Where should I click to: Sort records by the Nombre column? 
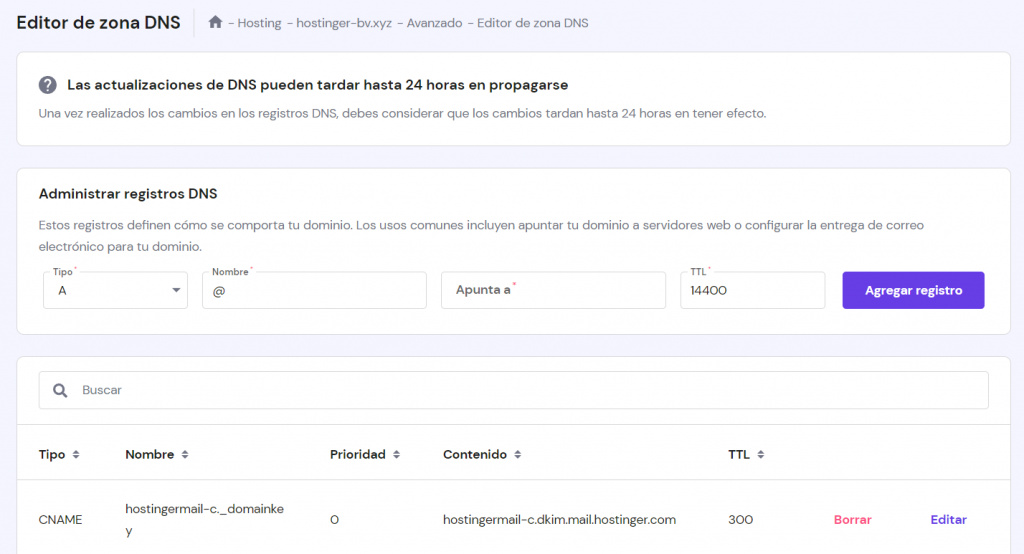(x=184, y=455)
